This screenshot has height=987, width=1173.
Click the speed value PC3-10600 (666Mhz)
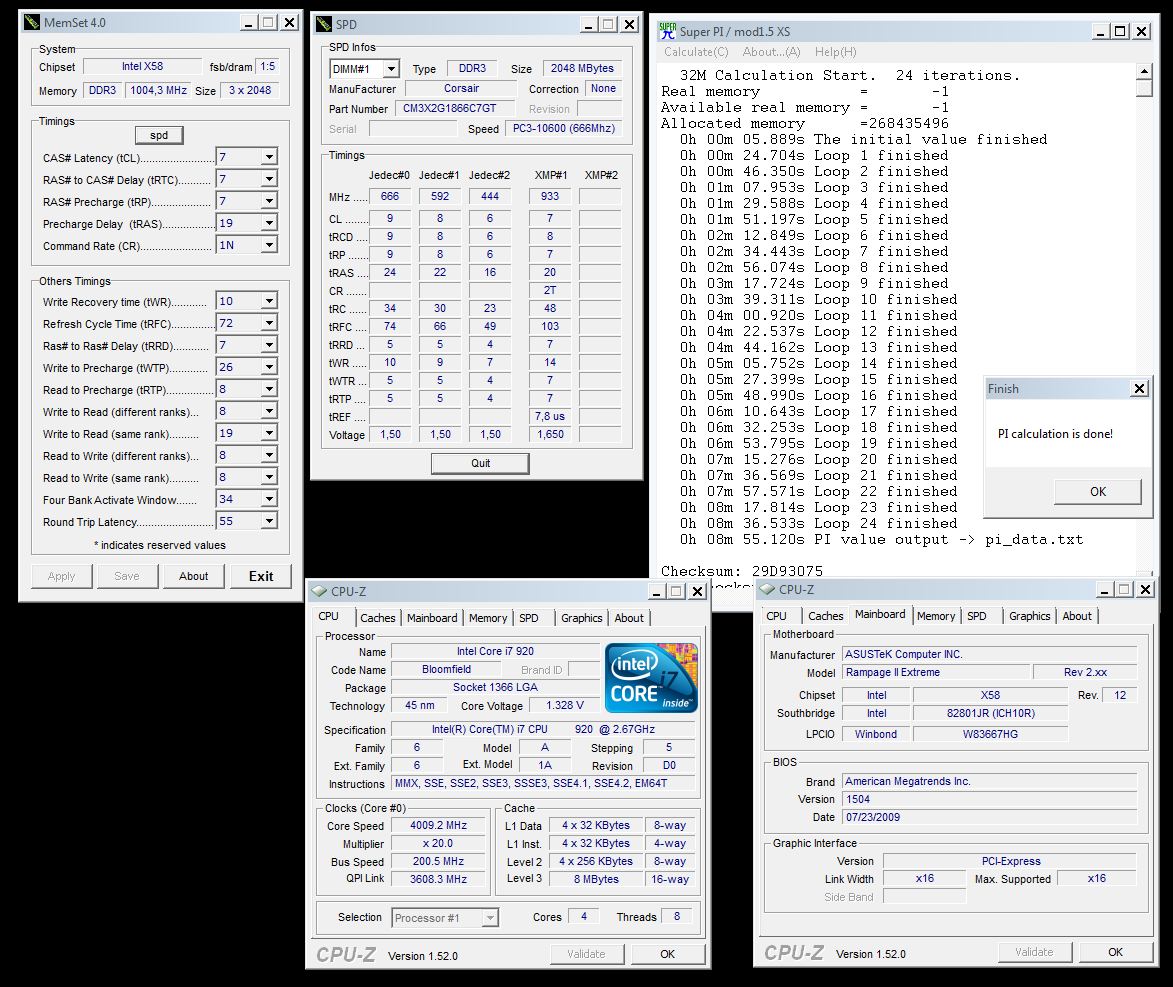click(x=564, y=129)
